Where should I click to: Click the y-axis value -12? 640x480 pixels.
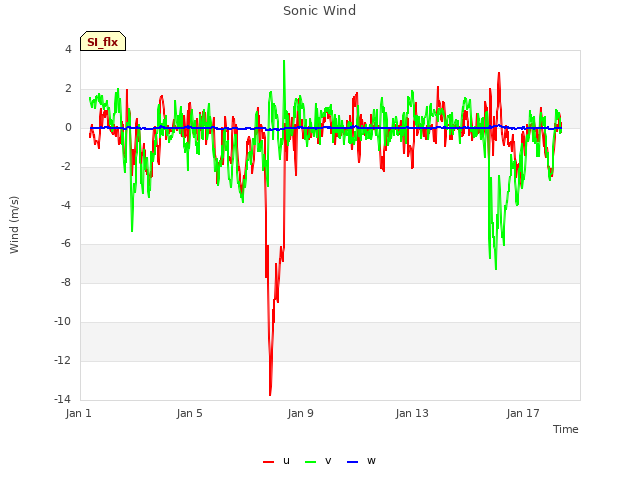pyautogui.click(x=62, y=360)
